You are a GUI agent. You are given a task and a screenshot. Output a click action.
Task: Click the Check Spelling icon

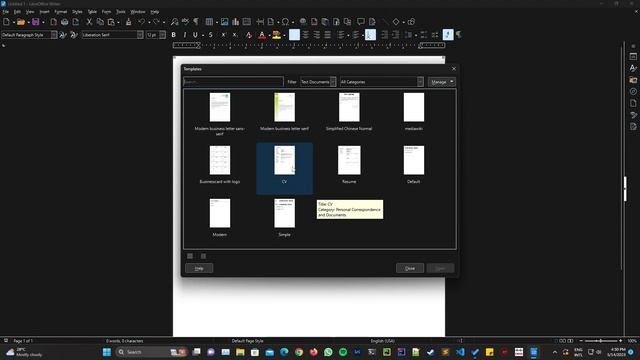185,22
